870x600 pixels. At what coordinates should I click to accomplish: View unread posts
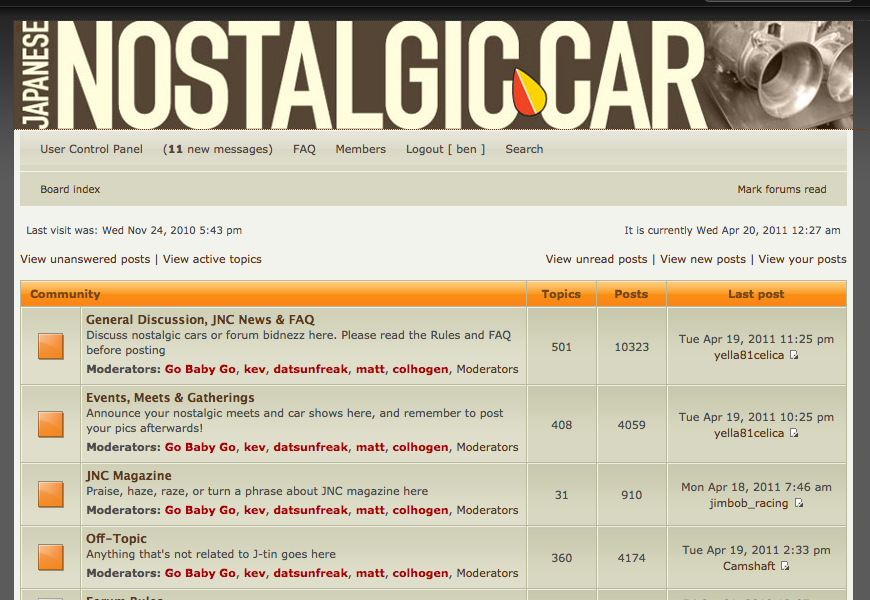pyautogui.click(x=596, y=259)
